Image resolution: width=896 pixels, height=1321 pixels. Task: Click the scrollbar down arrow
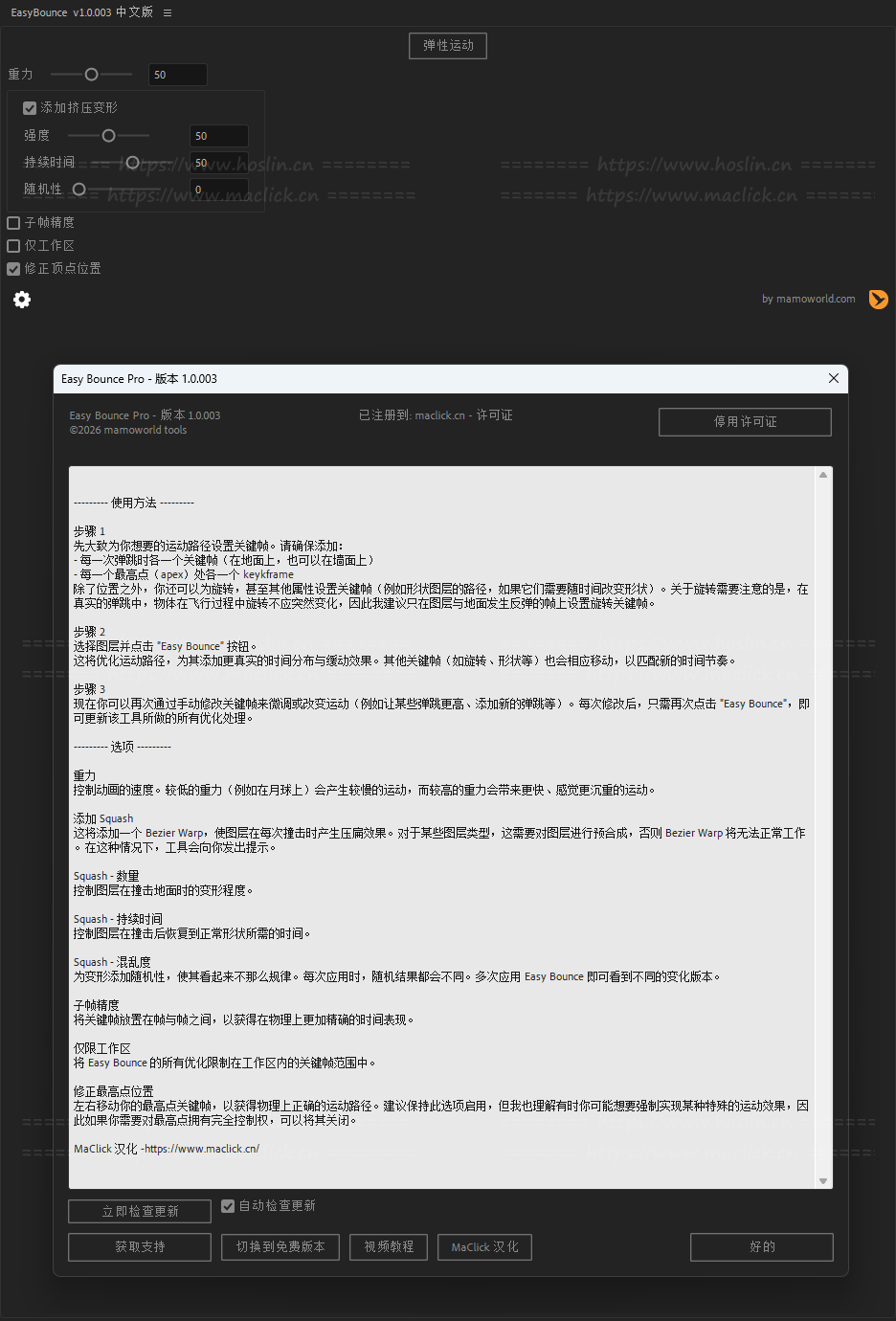[x=823, y=1181]
